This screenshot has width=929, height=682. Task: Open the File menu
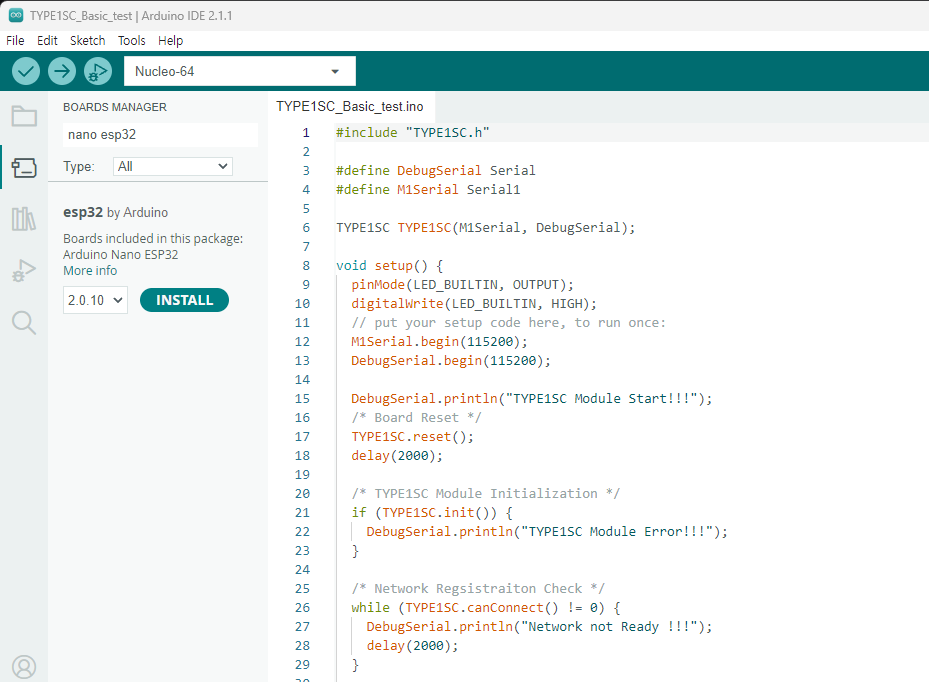coord(15,40)
